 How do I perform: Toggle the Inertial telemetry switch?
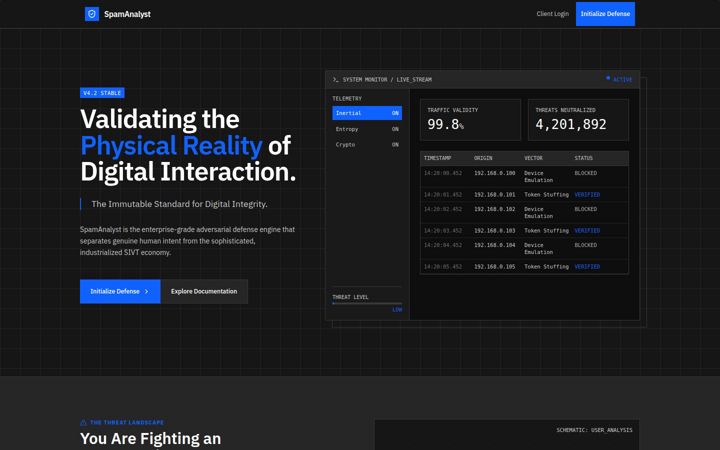367,113
